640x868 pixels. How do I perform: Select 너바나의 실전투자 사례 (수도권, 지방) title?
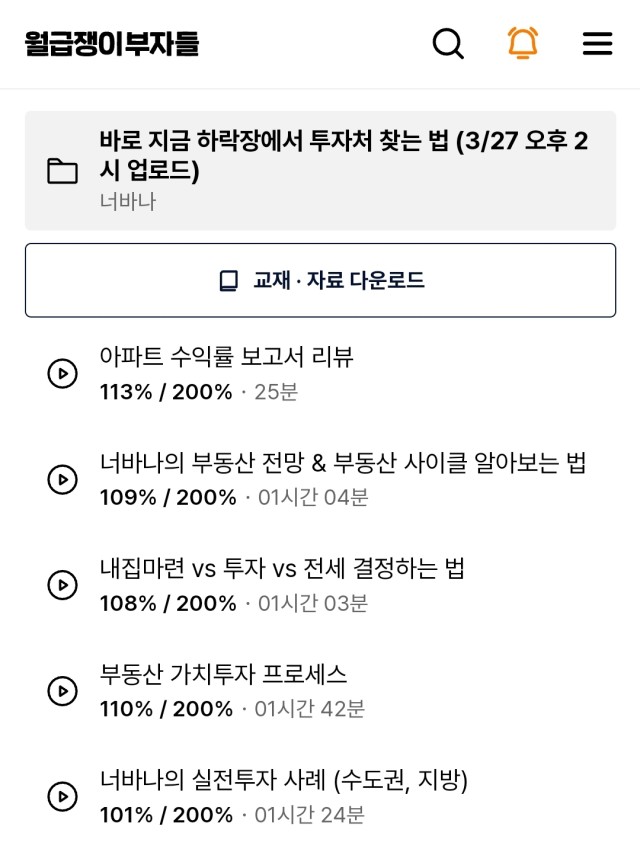[x=283, y=780]
